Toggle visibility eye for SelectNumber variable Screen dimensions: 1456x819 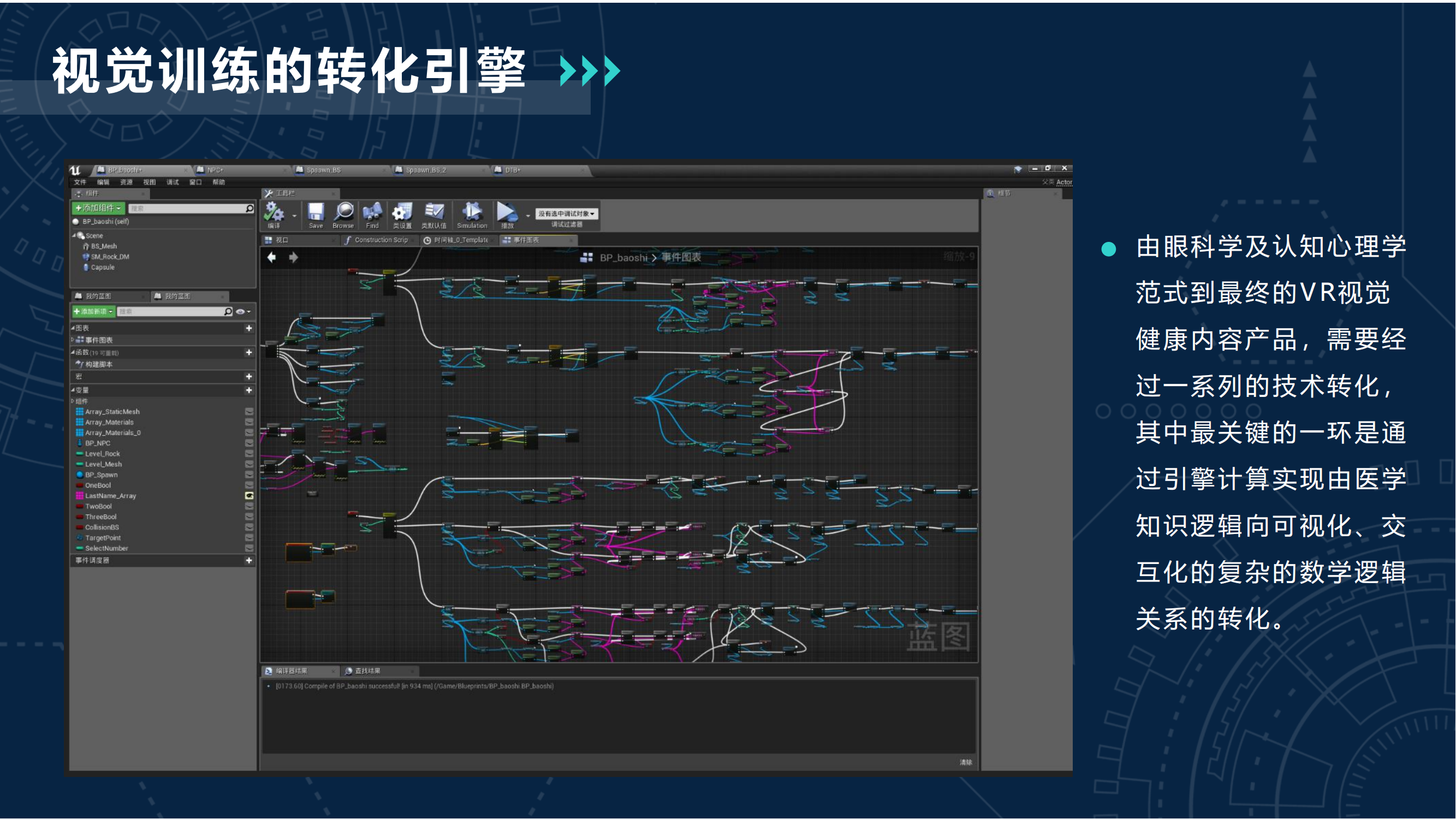pos(249,548)
